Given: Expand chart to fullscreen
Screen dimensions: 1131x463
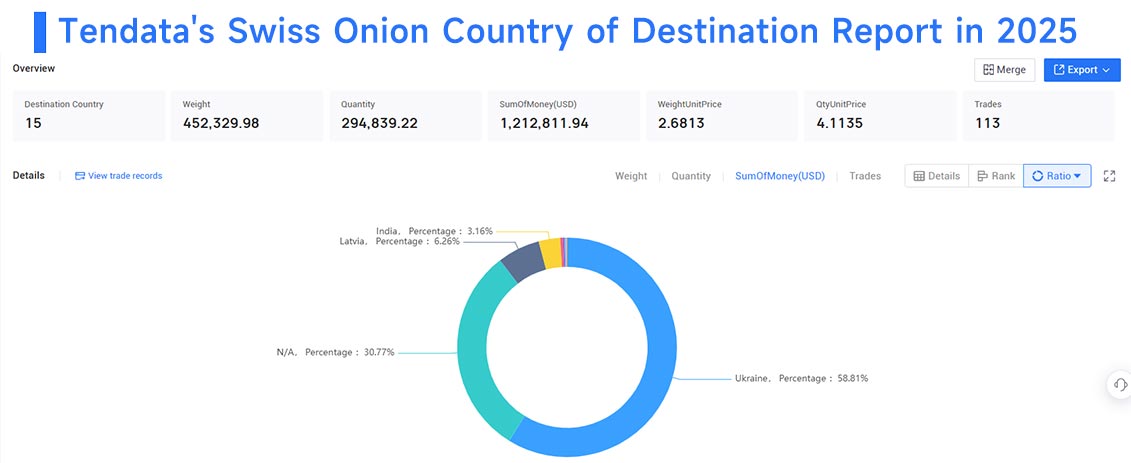Looking at the screenshot, I should [1109, 176].
